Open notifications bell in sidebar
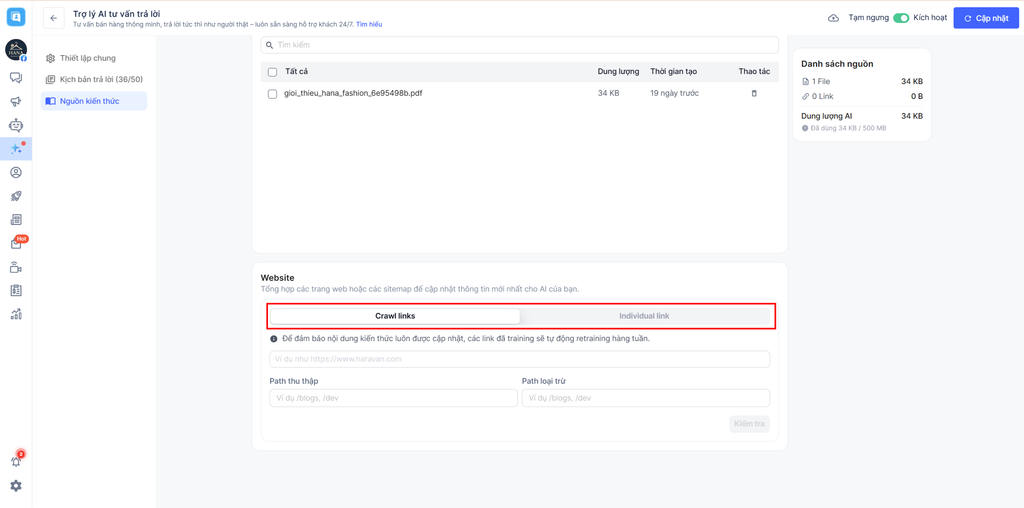1024x508 pixels. (16, 461)
